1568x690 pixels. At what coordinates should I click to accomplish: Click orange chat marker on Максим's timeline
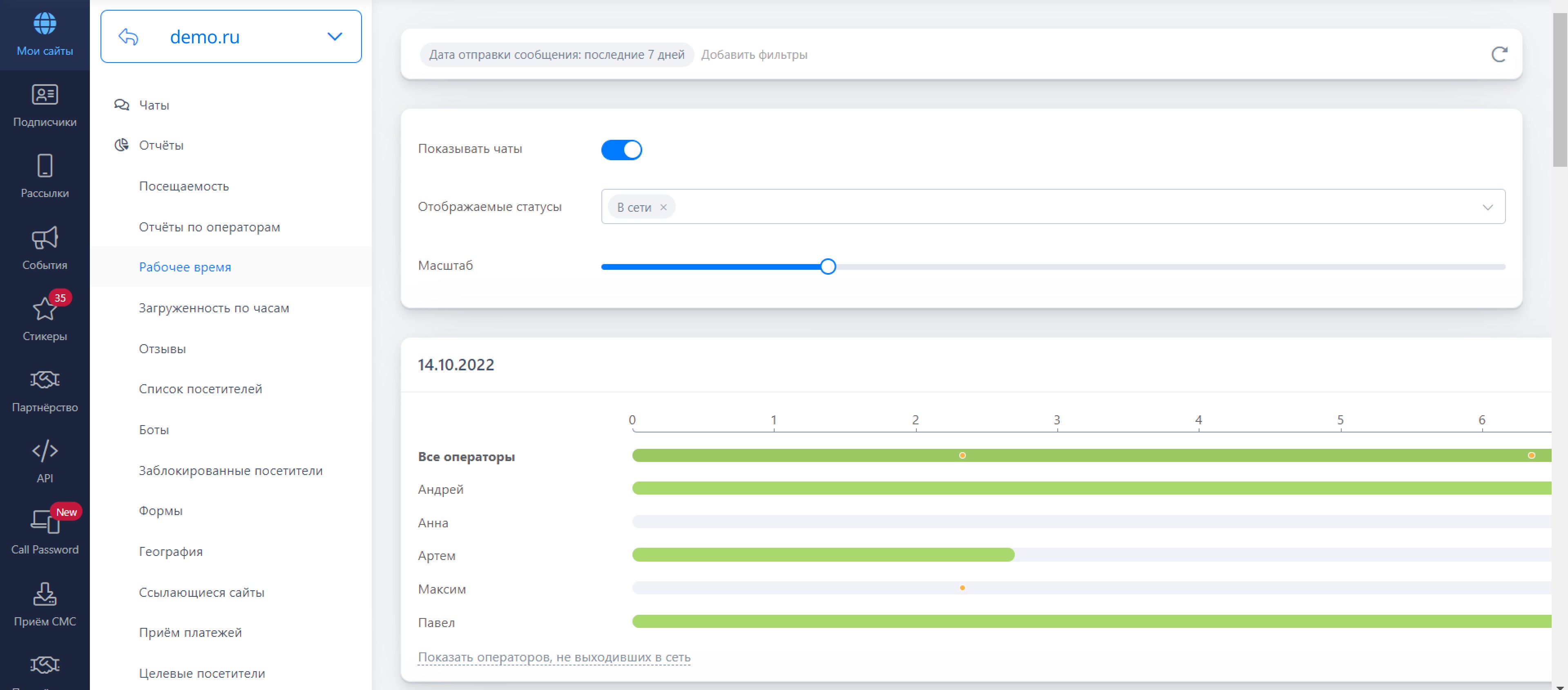[x=962, y=588]
